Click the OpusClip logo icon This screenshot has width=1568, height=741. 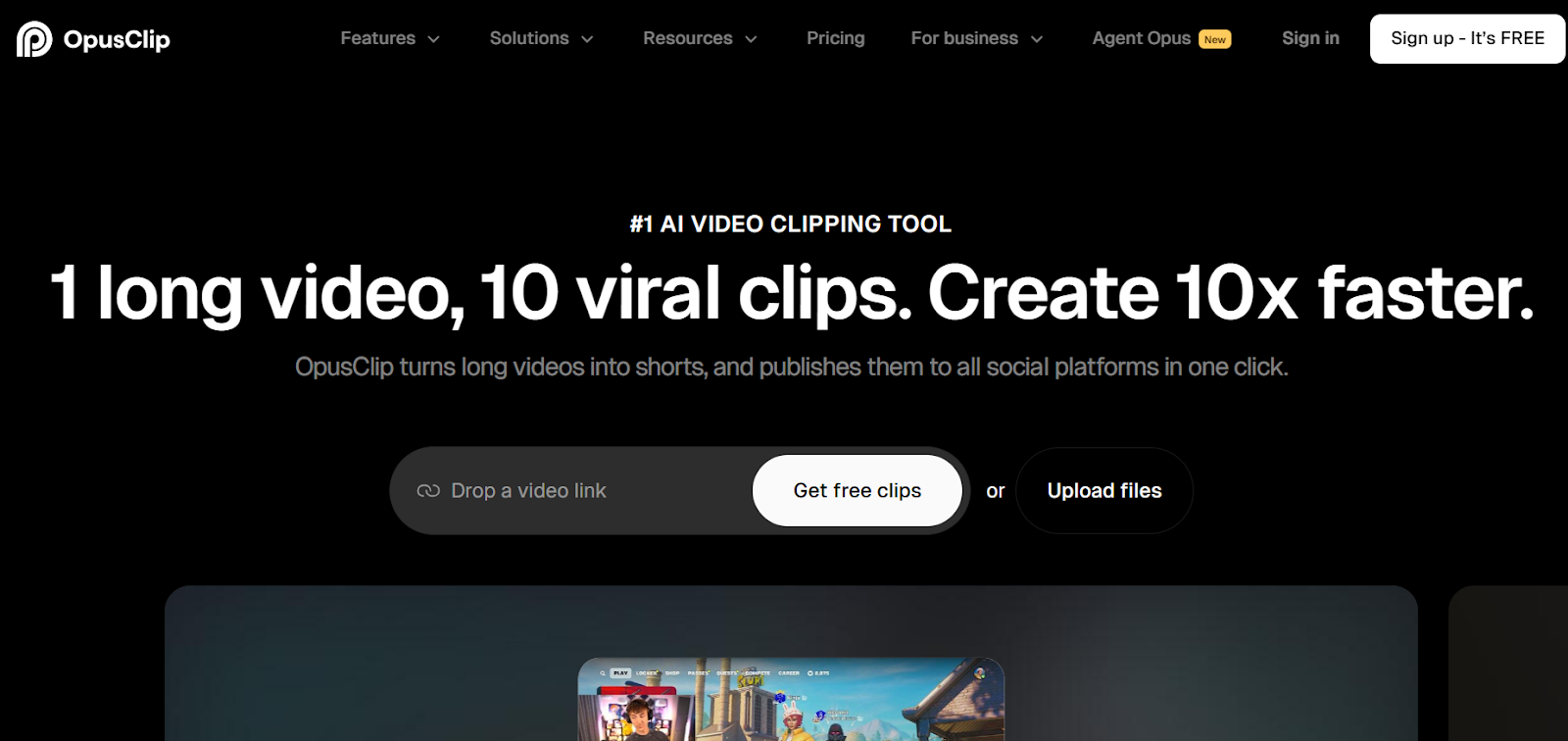(34, 39)
